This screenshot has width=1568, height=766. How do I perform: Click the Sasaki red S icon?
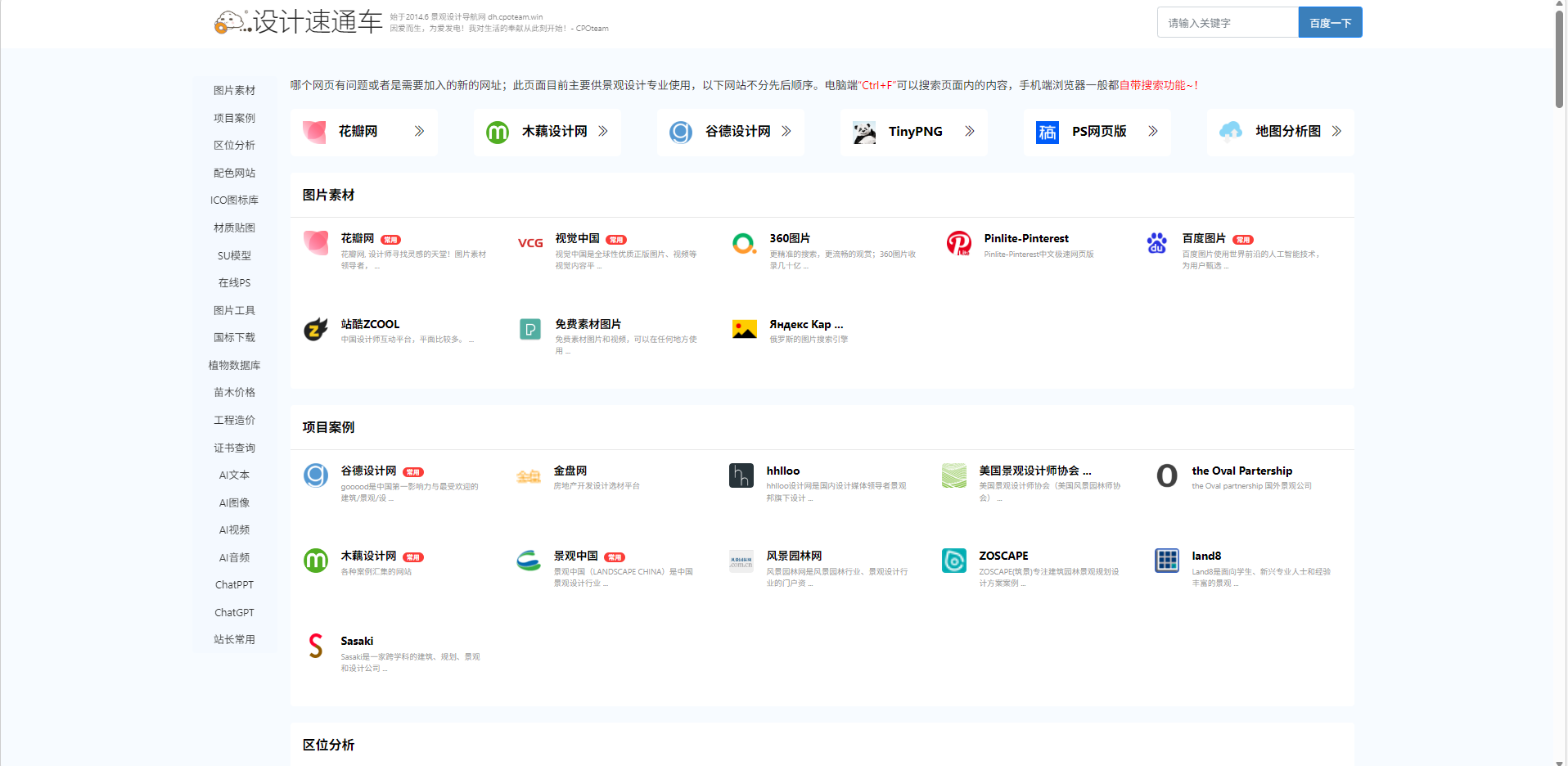(x=316, y=646)
